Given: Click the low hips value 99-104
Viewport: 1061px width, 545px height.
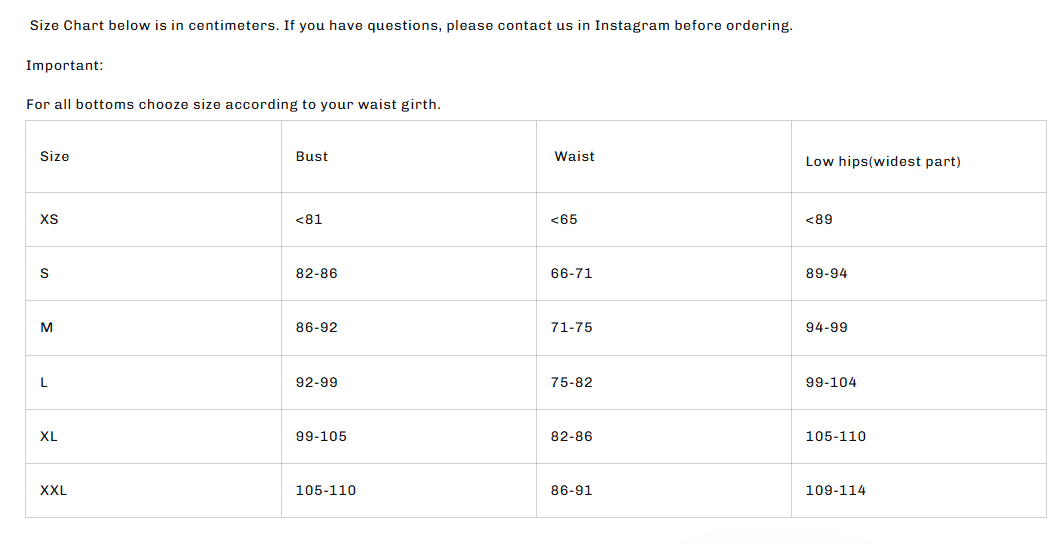Looking at the screenshot, I should pyautogui.click(x=831, y=382).
